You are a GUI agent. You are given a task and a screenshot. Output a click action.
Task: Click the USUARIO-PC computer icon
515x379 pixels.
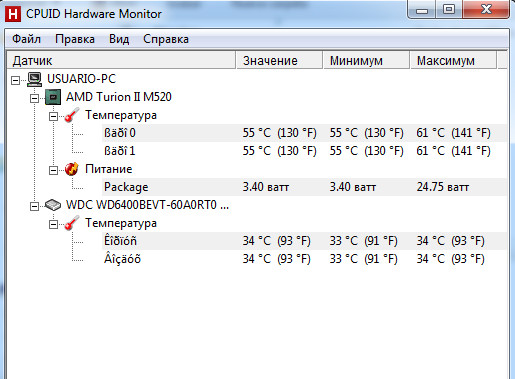click(34, 79)
